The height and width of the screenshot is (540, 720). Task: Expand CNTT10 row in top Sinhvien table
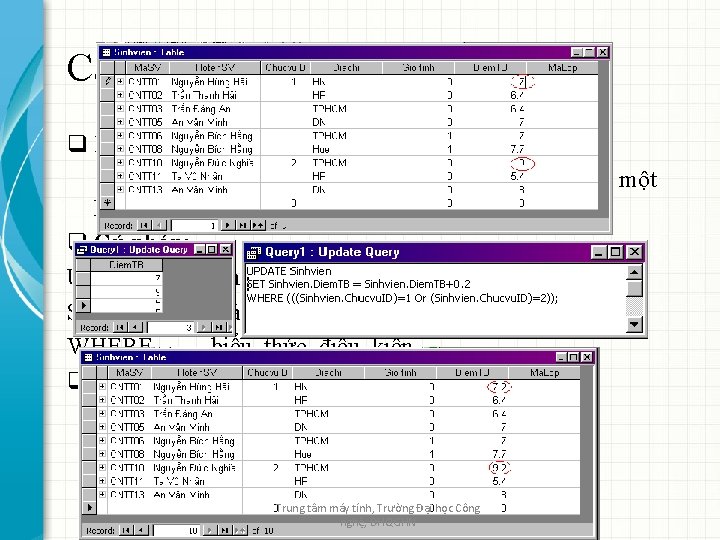click(x=120, y=162)
